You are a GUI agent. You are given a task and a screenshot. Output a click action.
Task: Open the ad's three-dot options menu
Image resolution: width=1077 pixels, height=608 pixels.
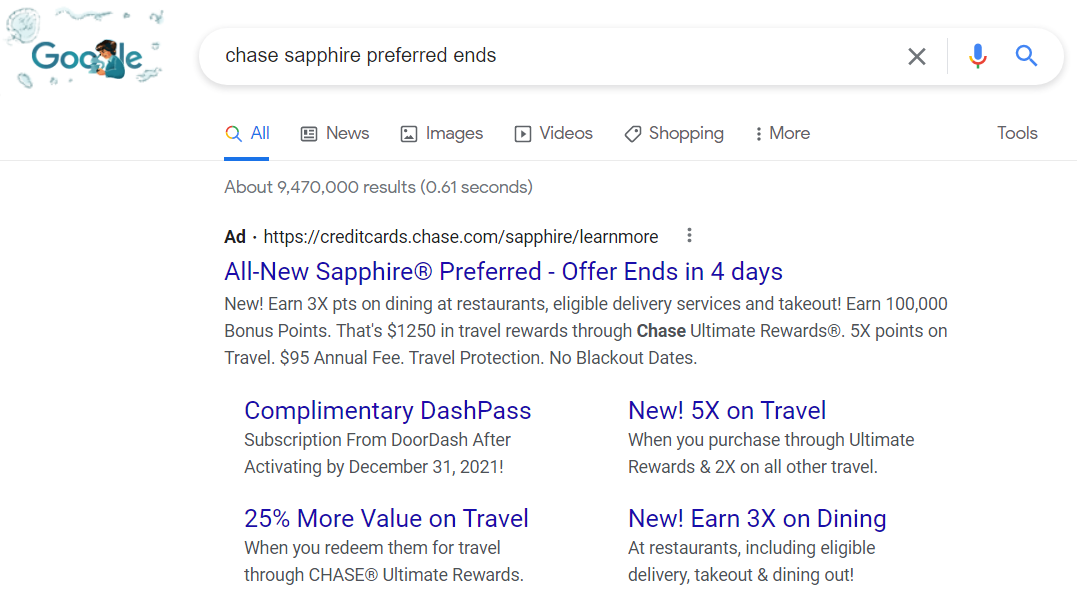coord(689,236)
